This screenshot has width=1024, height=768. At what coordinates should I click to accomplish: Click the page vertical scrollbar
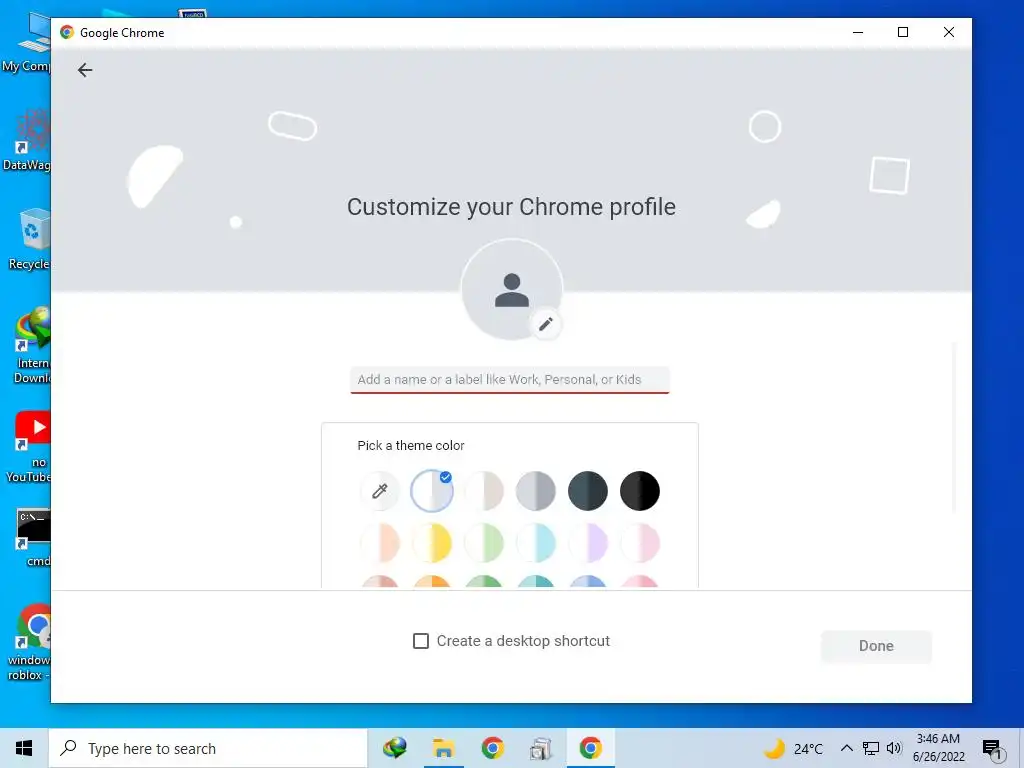954,428
